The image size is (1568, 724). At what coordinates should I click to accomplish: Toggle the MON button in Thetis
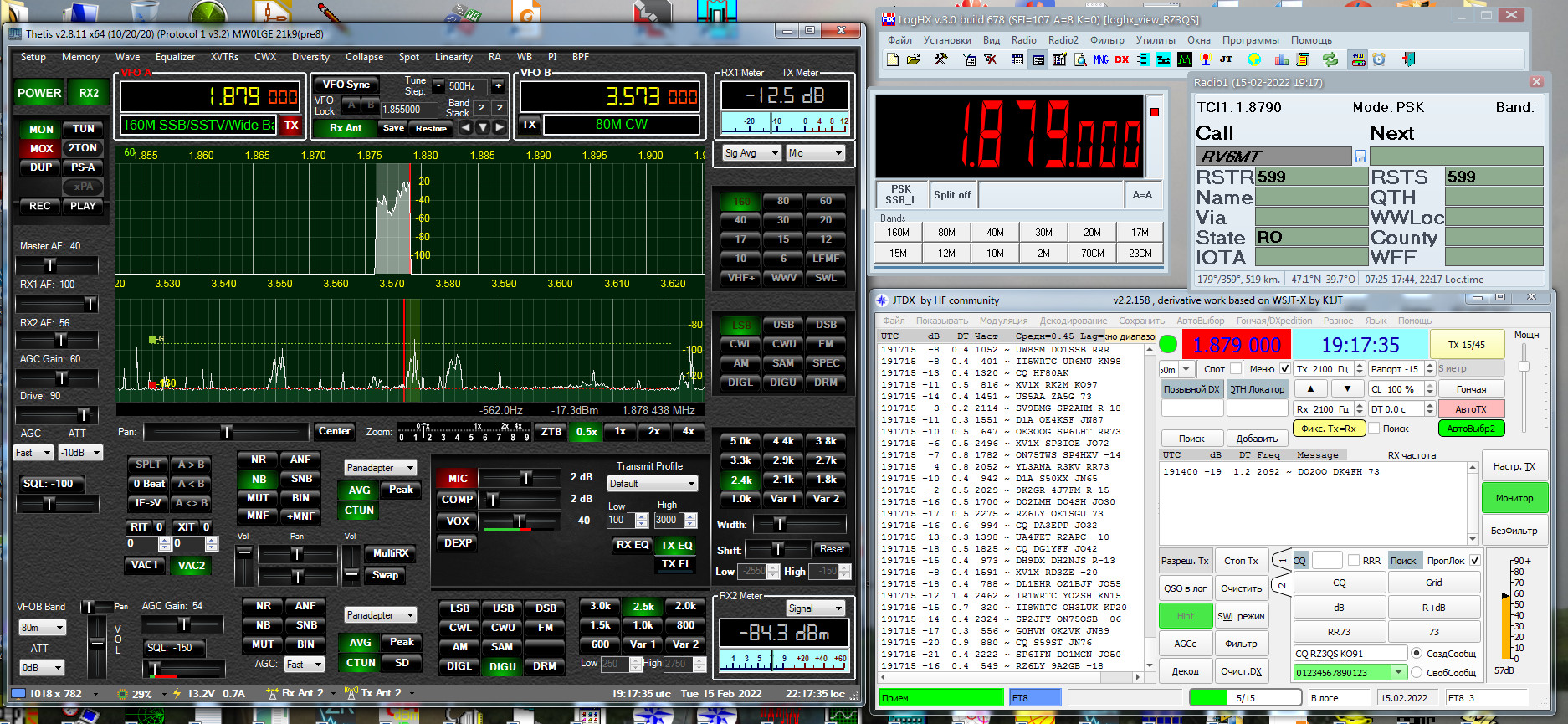click(41, 129)
